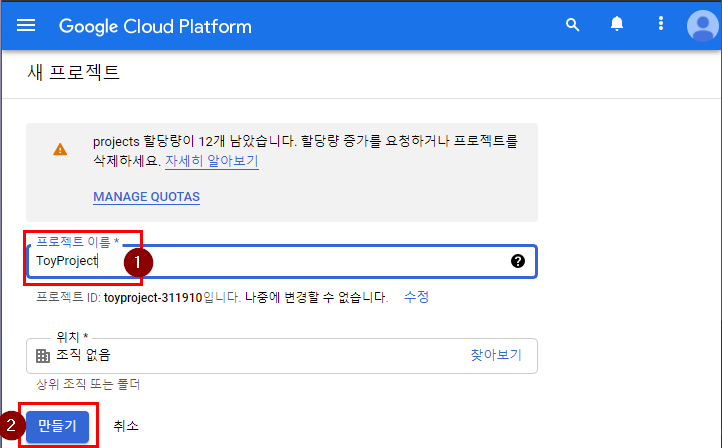This screenshot has height=448, width=722.
Task: Click the project ID toyproject-311910 text
Action: coord(153,298)
